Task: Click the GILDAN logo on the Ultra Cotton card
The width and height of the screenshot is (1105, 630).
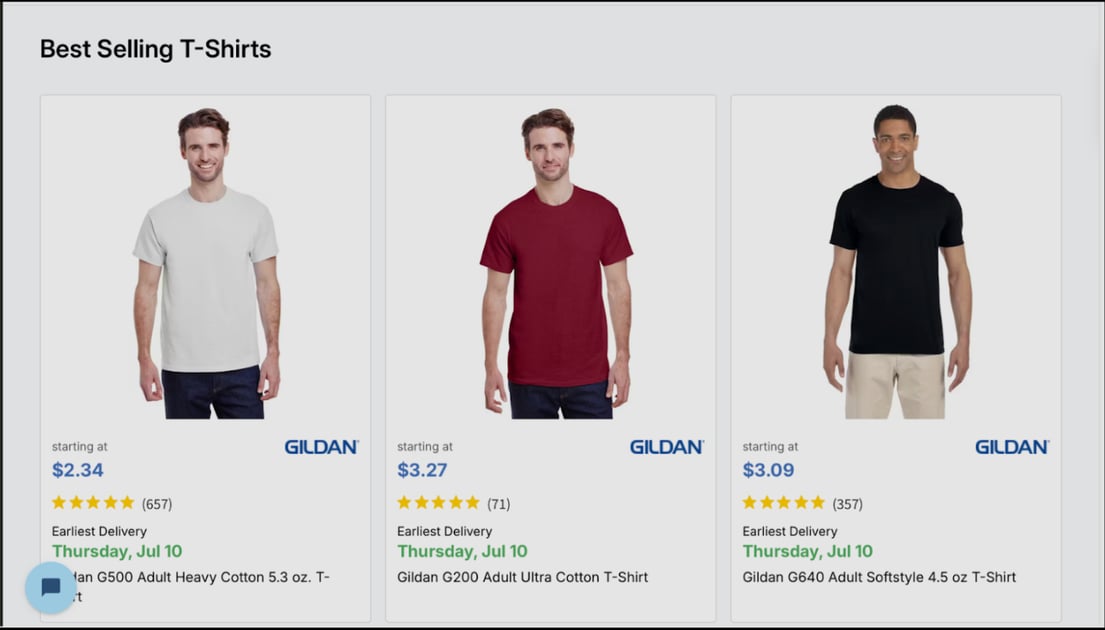Action: click(666, 448)
